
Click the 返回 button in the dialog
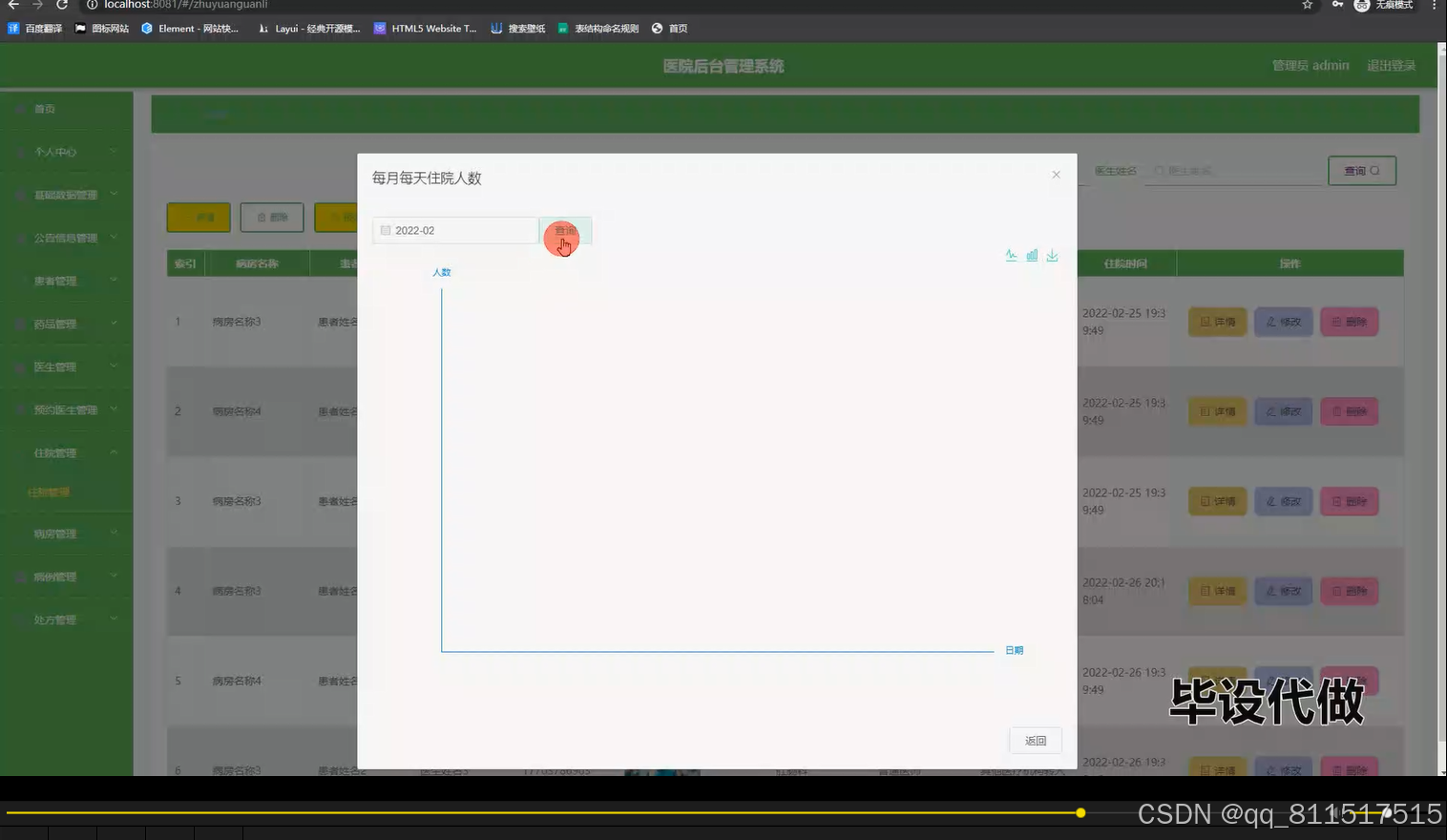tap(1036, 741)
